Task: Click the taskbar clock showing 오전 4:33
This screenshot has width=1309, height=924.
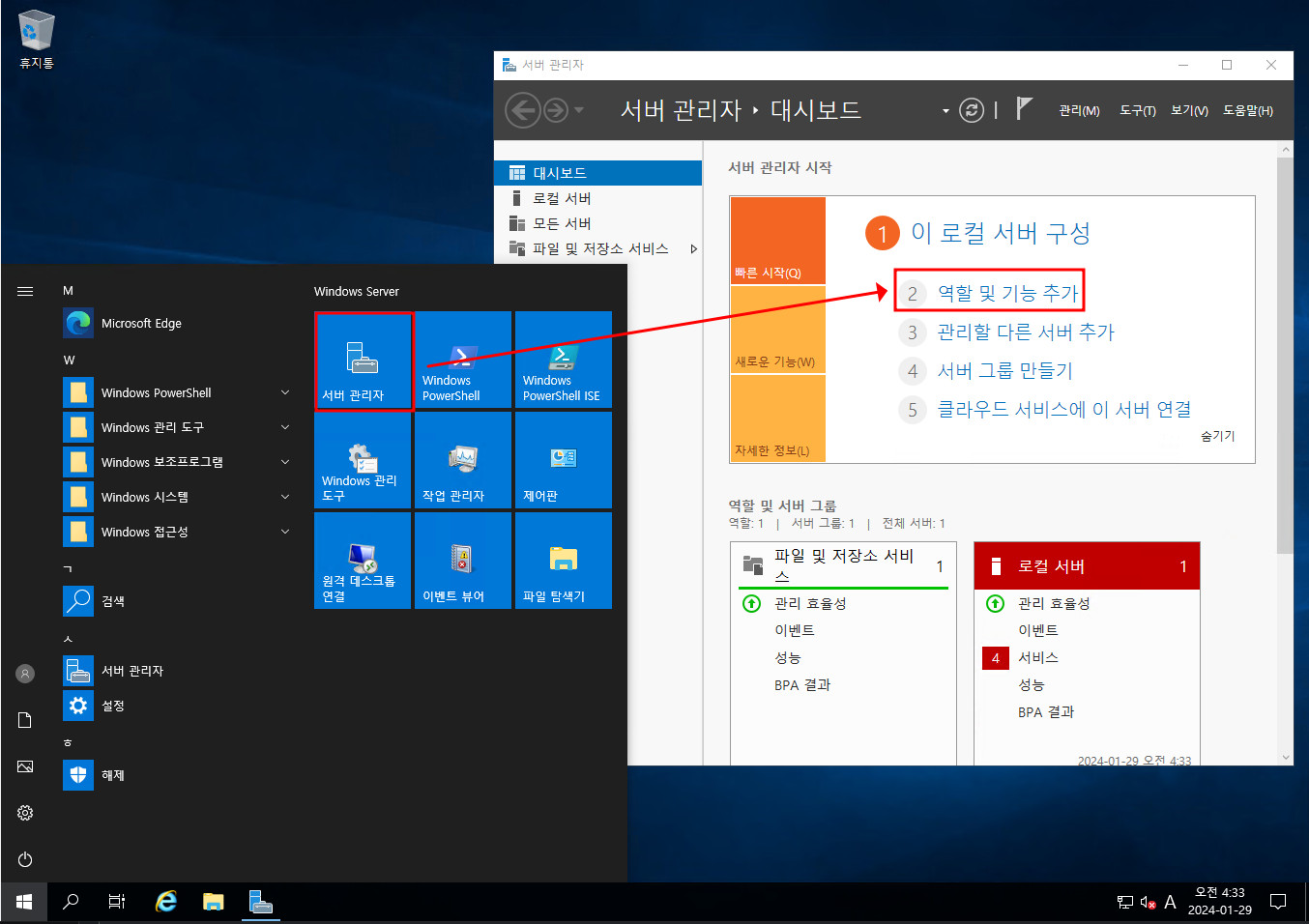Action: pyautogui.click(x=1219, y=902)
